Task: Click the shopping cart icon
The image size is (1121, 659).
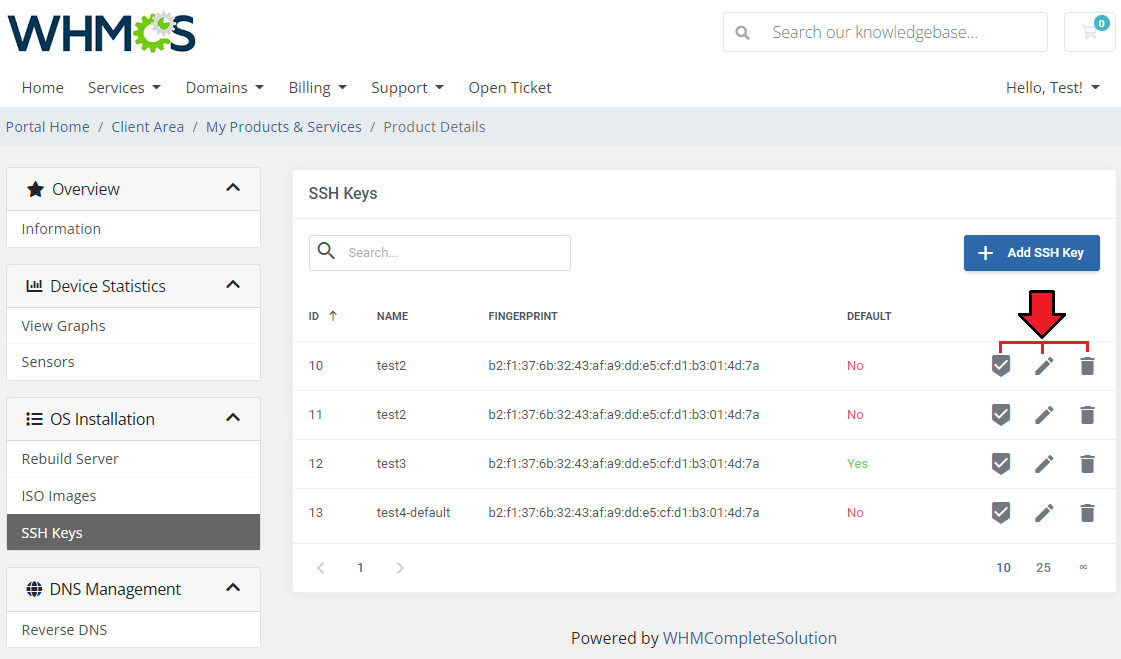Action: (x=1089, y=32)
